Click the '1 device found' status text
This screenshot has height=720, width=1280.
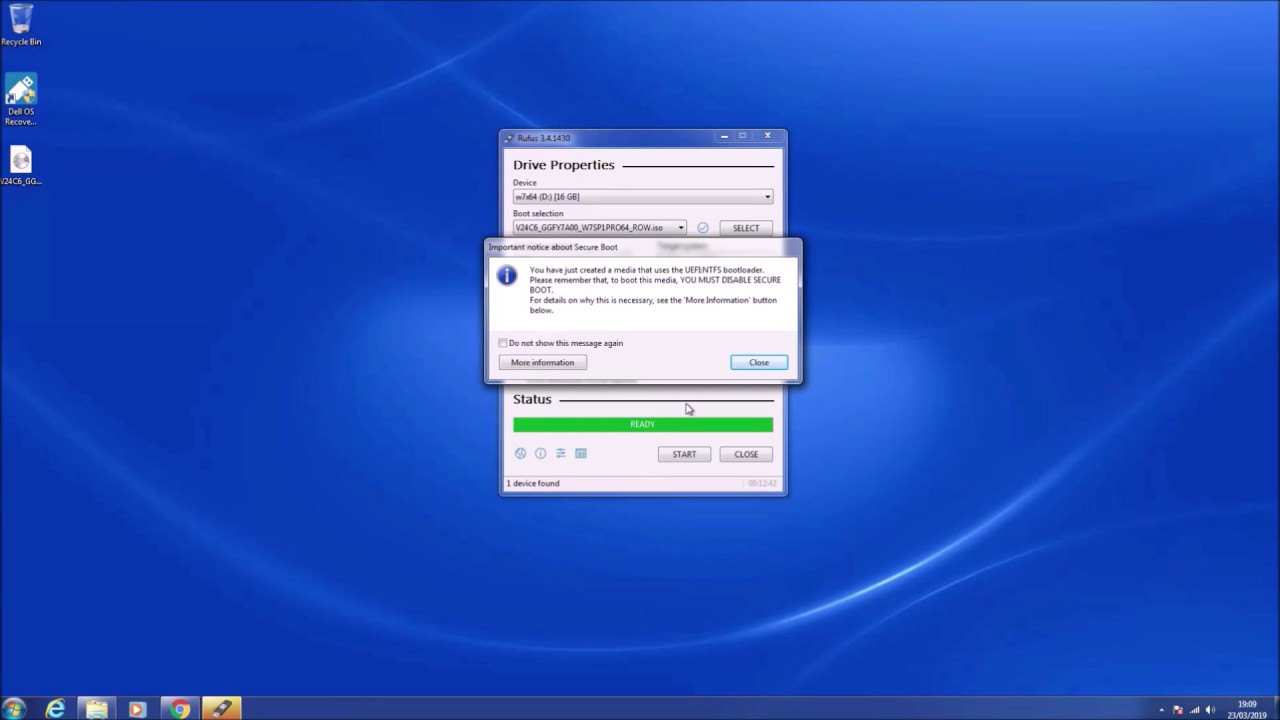tap(533, 483)
